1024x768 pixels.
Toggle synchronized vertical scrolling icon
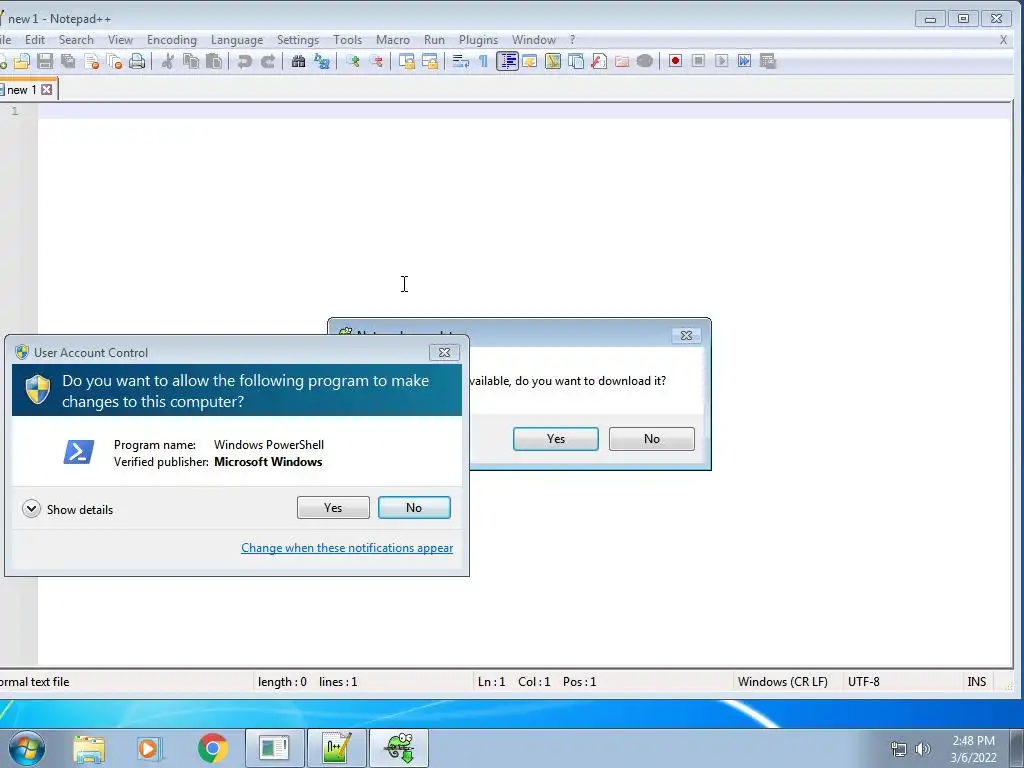tap(407, 61)
